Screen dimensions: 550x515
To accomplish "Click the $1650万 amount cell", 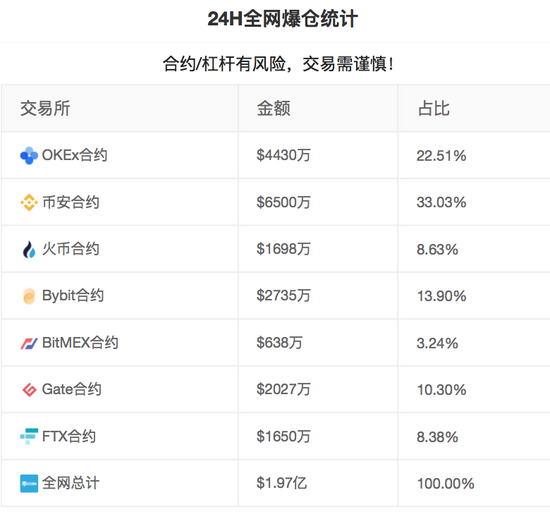I will pos(283,436).
